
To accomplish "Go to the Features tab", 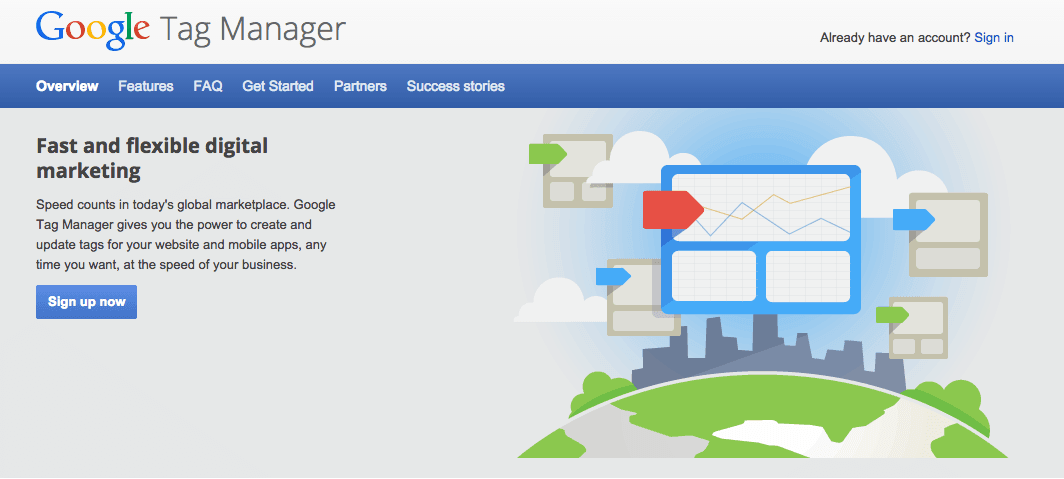I will [146, 86].
